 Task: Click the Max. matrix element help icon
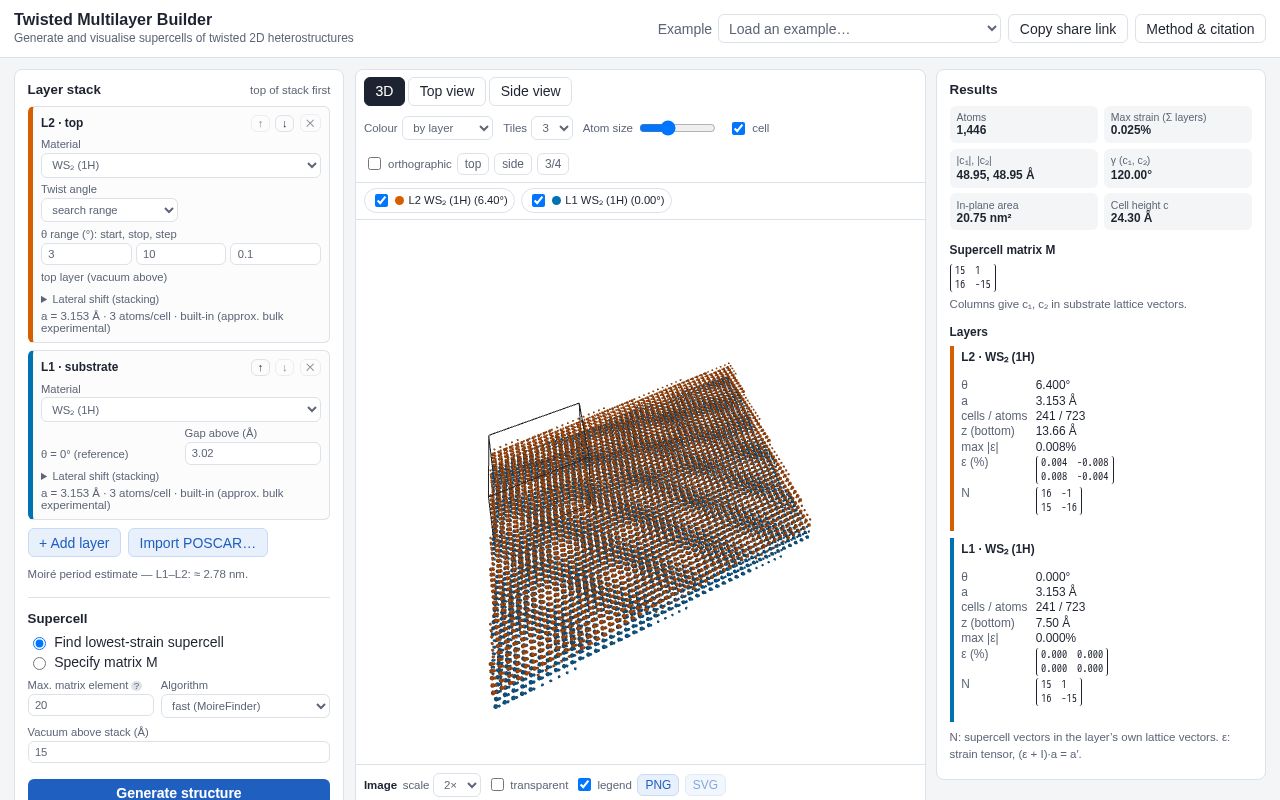click(x=136, y=686)
